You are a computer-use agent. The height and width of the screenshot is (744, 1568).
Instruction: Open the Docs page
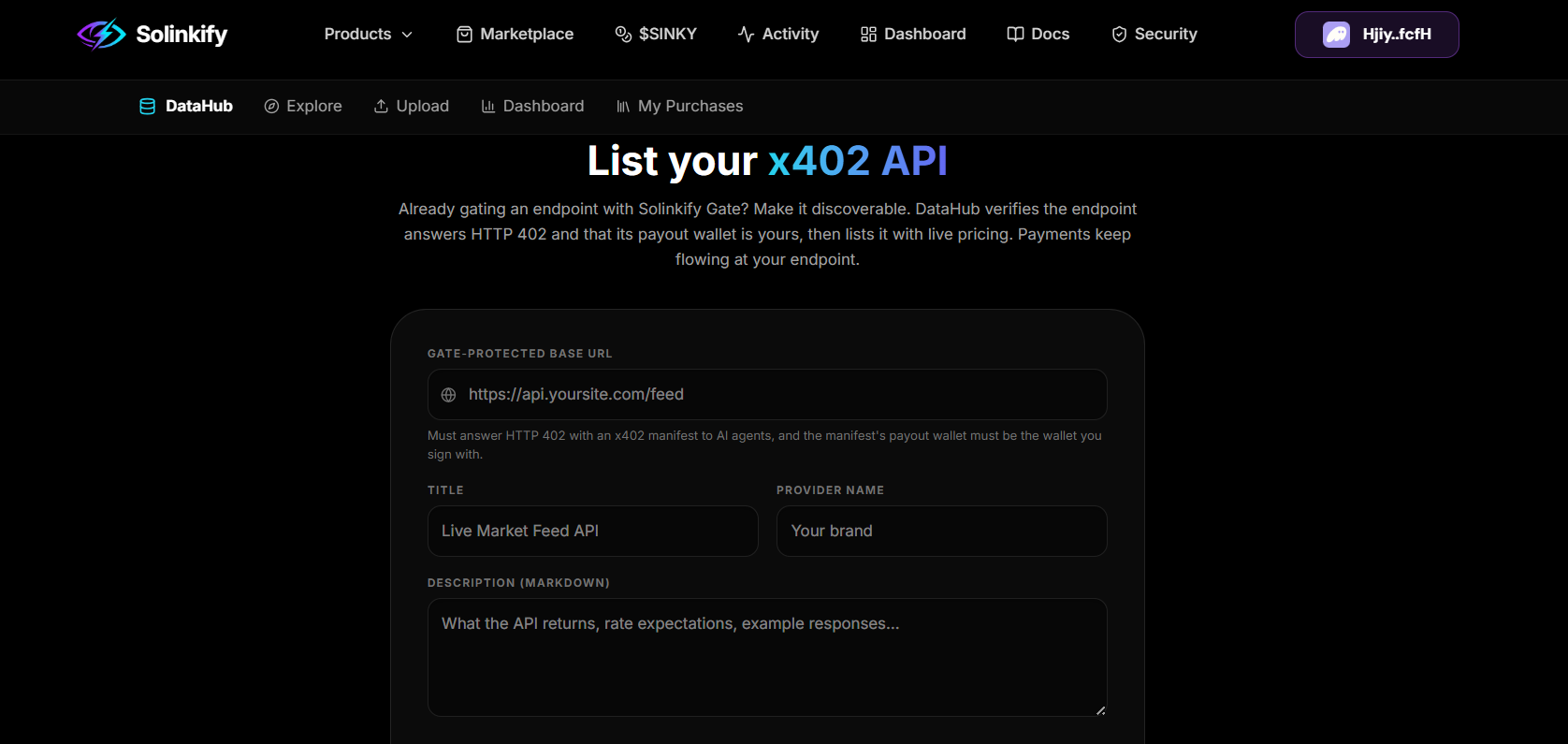1038,34
